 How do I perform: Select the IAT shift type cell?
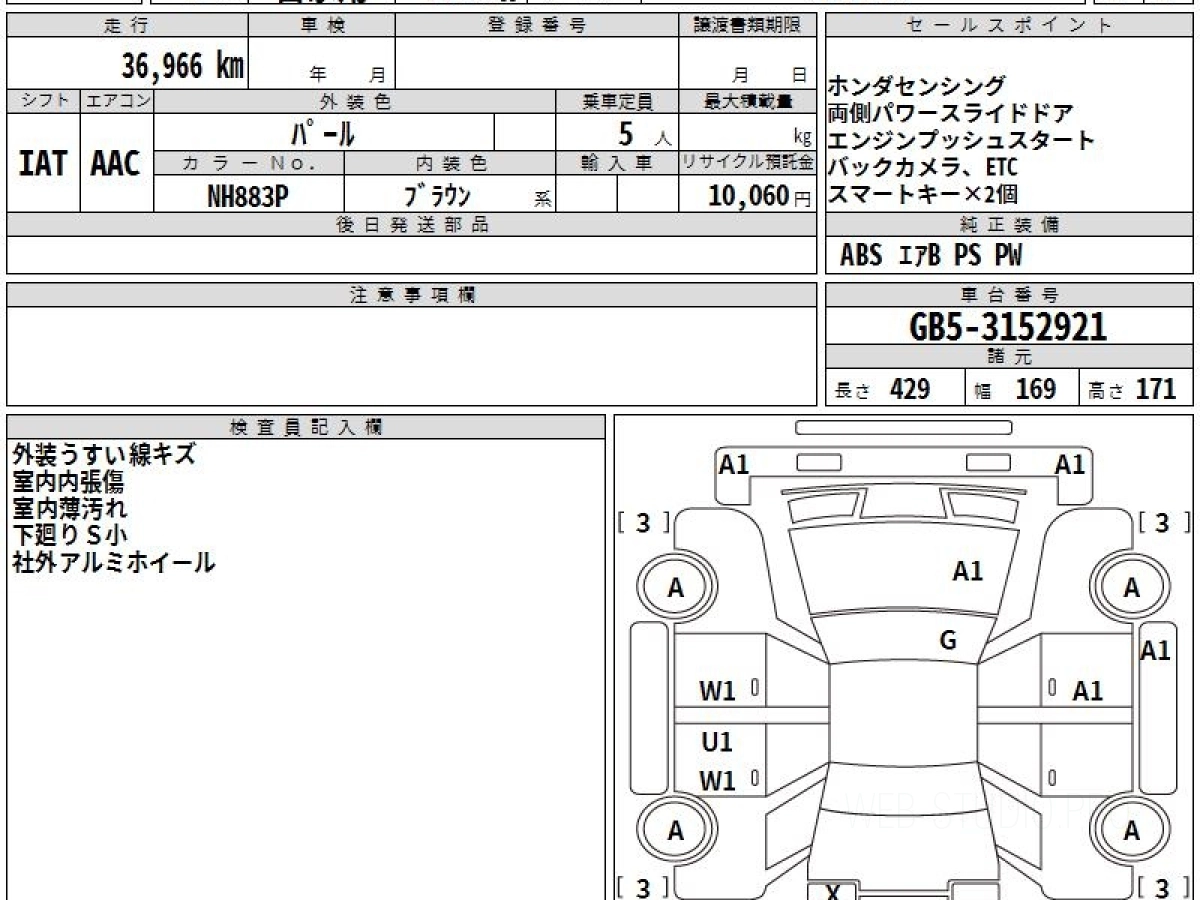43,163
